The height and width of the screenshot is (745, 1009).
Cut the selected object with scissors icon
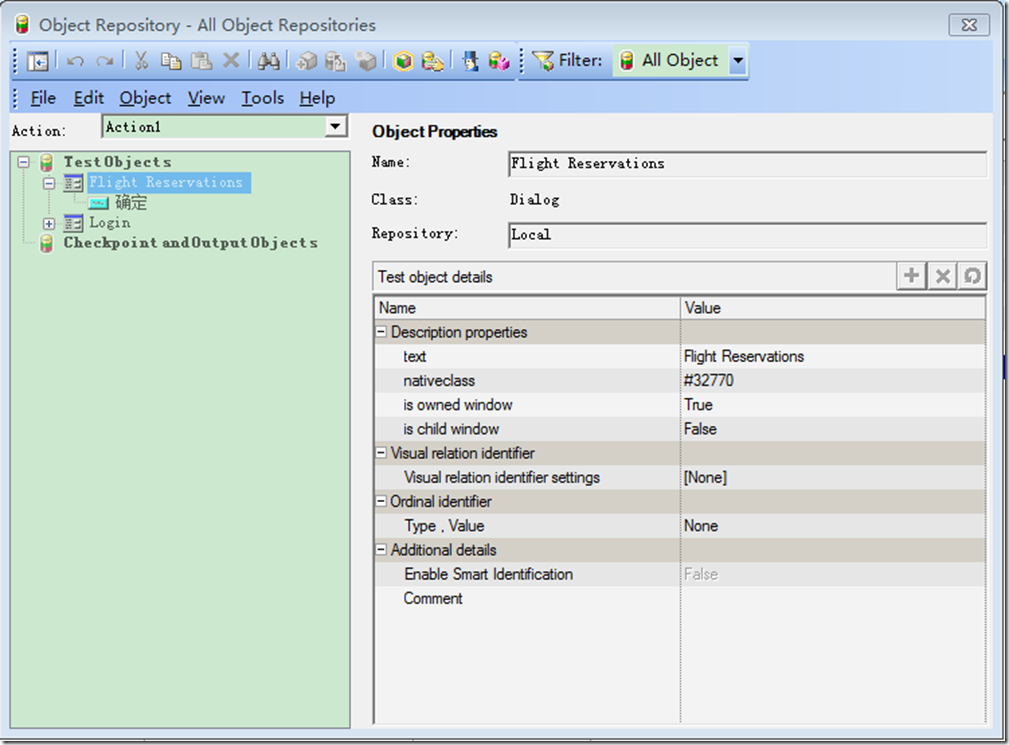coord(141,60)
